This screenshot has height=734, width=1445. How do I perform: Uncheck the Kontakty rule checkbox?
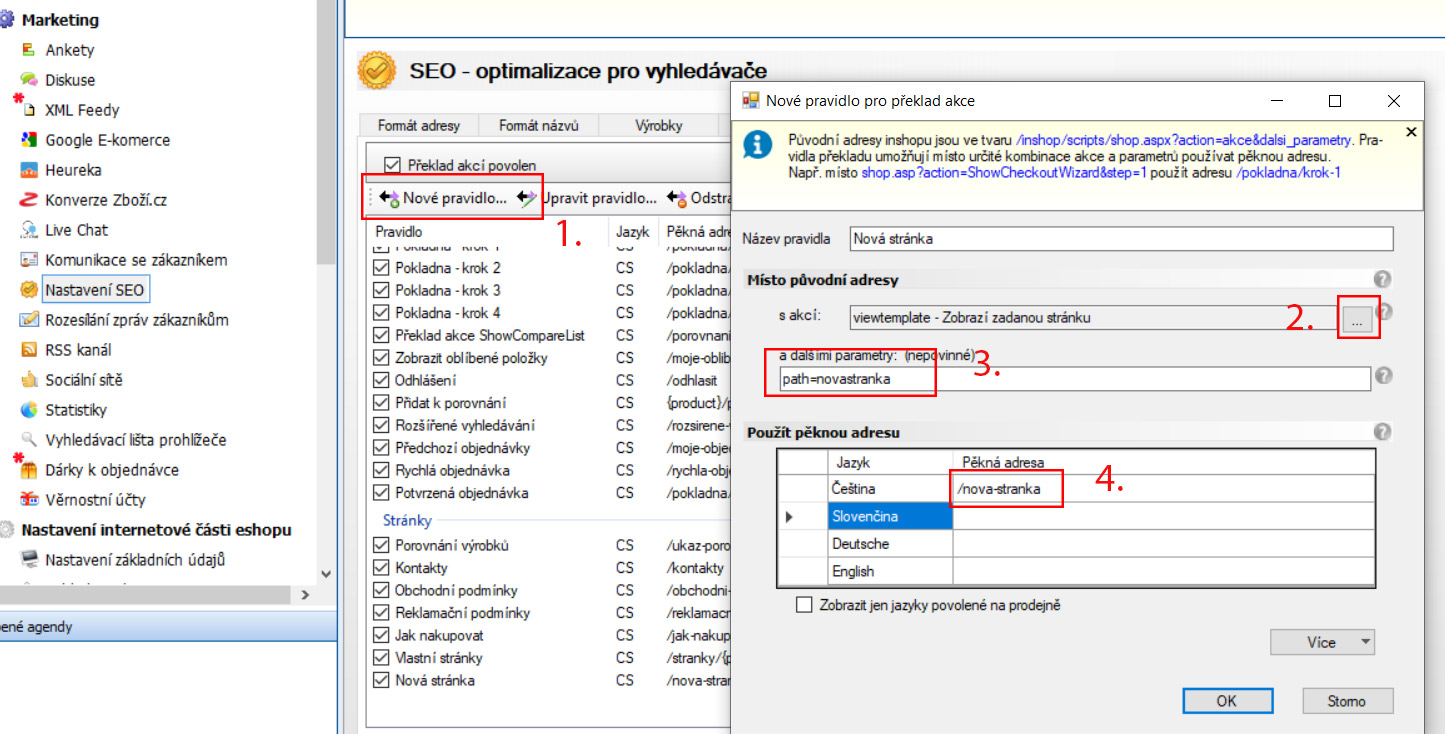(x=381, y=568)
